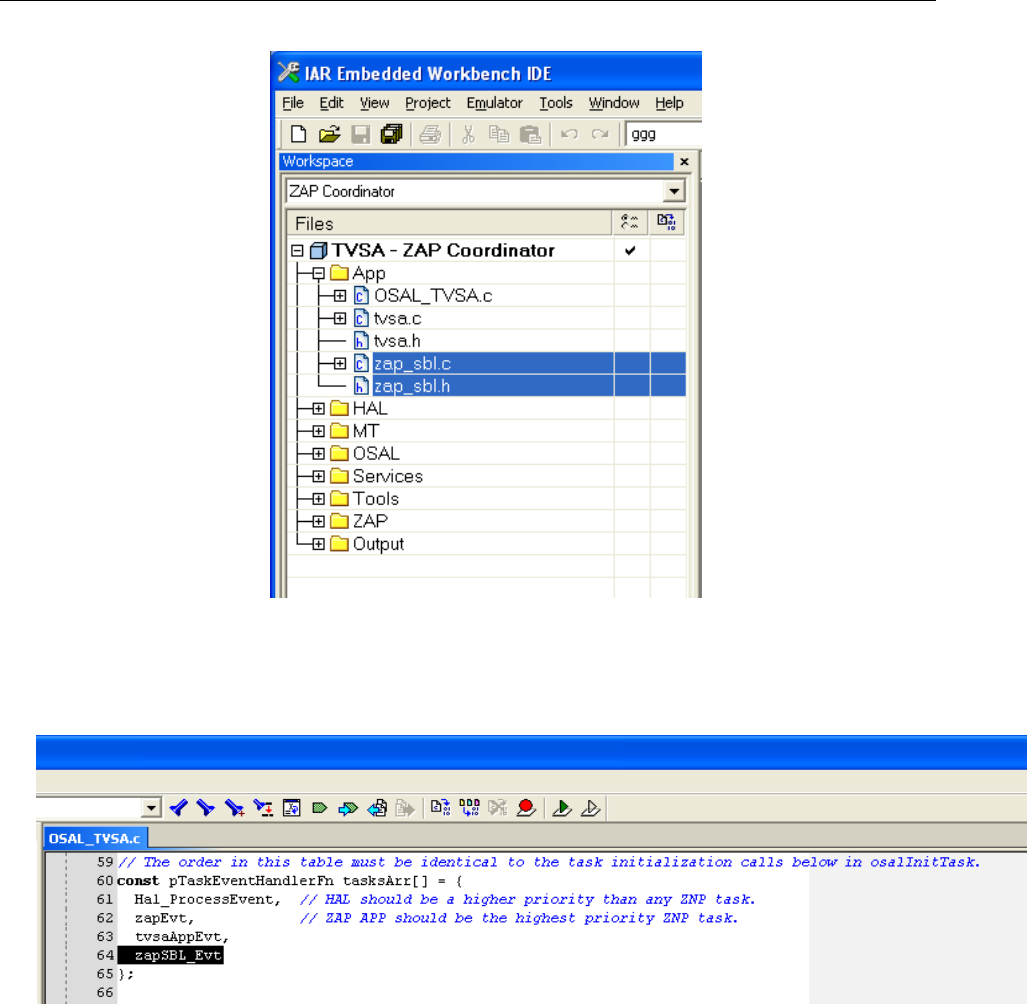Click the Undo arrow icon
Screen dimensions: 1027x1004
point(569,134)
